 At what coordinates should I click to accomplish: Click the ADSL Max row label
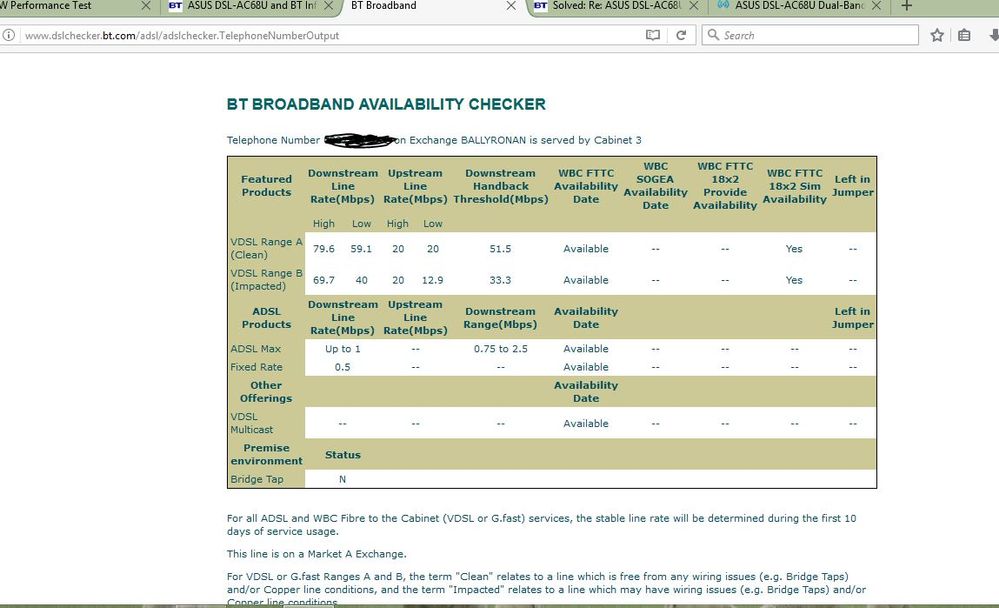coord(255,349)
